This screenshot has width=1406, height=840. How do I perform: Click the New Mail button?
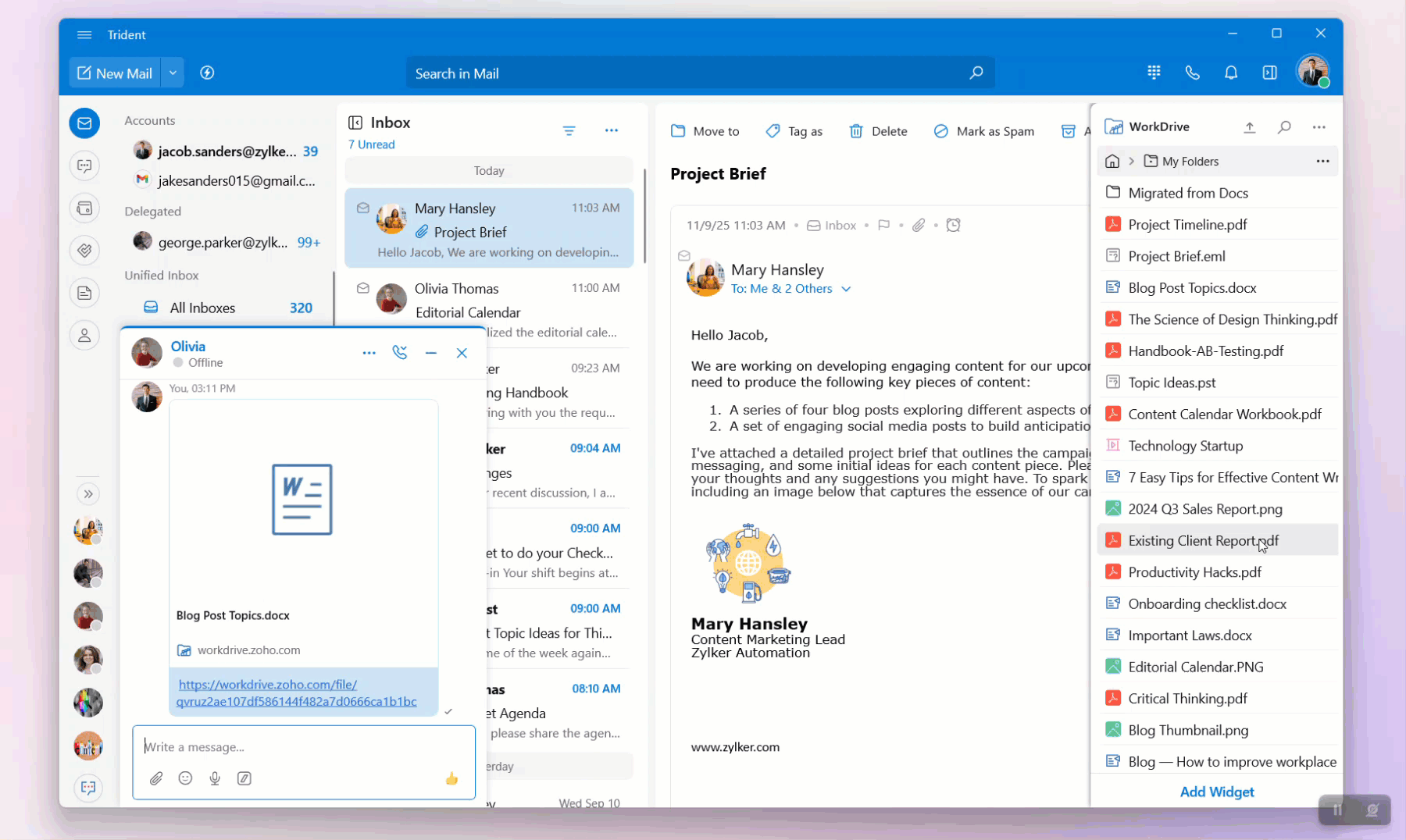(x=115, y=73)
